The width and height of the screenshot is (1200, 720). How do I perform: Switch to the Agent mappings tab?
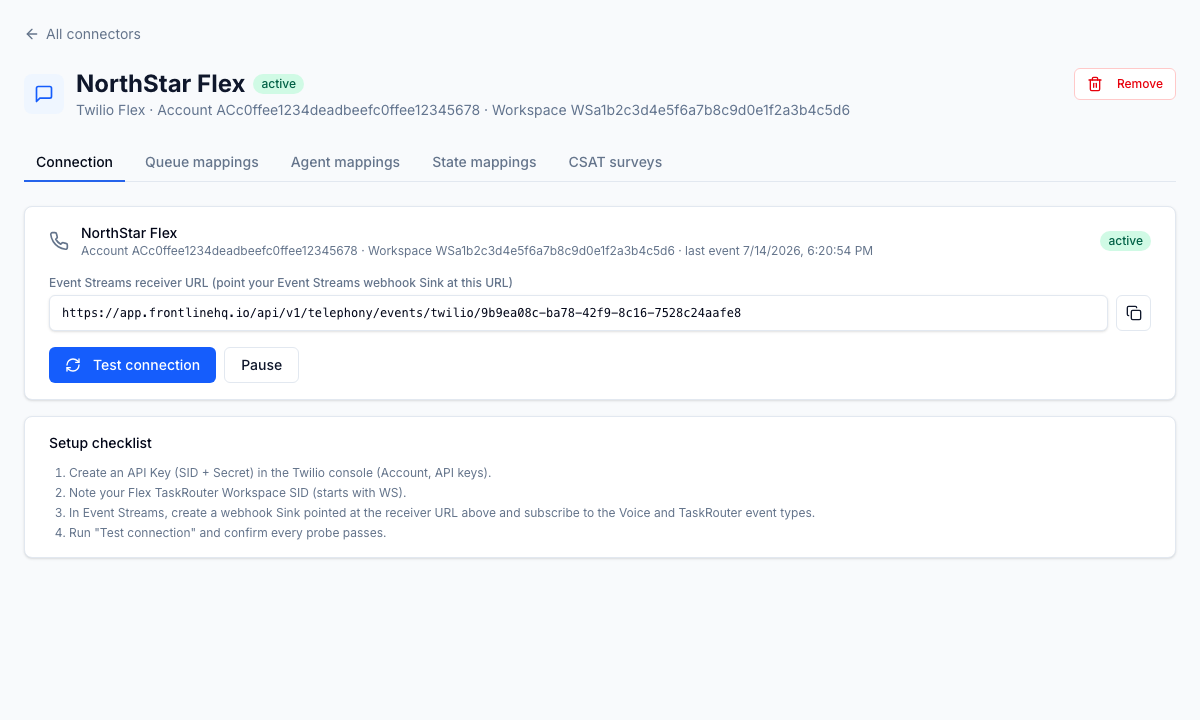pos(345,162)
